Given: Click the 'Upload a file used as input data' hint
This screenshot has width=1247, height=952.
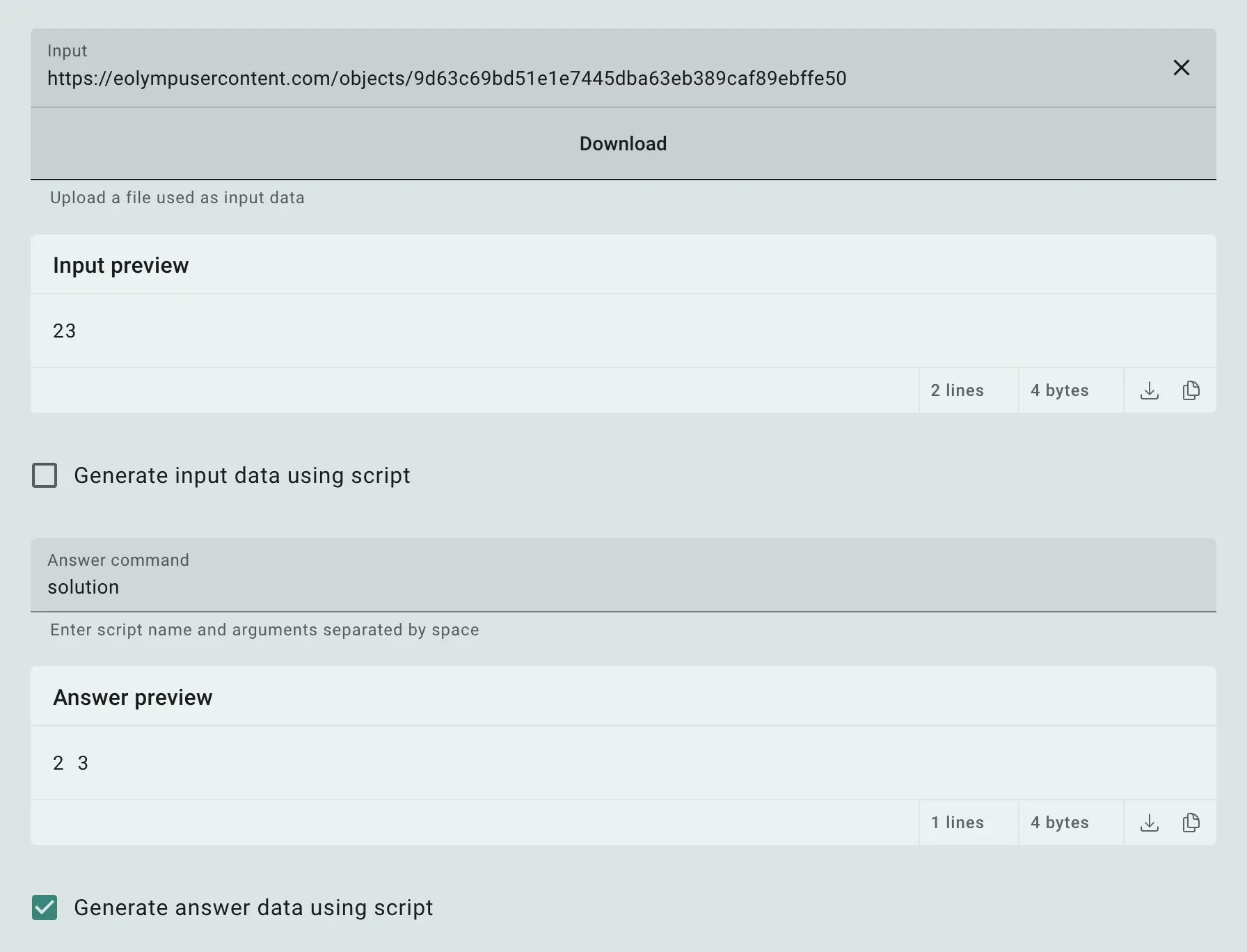Looking at the screenshot, I should tap(177, 198).
